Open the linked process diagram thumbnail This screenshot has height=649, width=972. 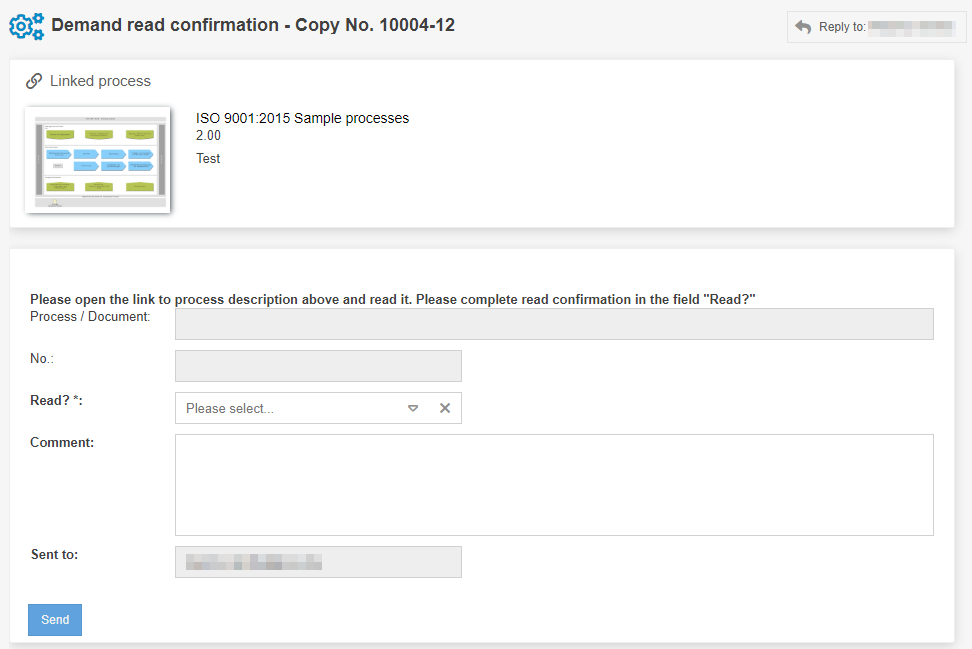pos(98,159)
